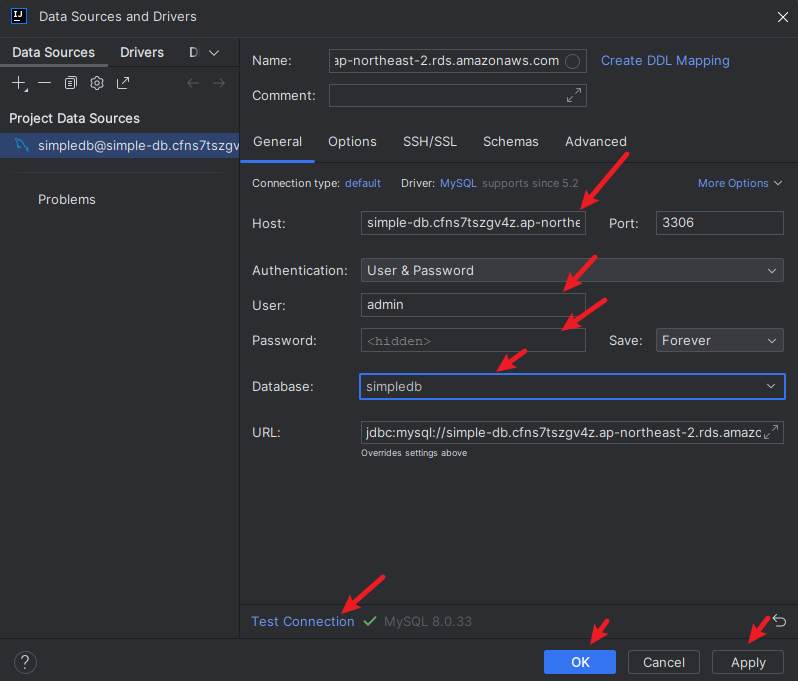Image resolution: width=798 pixels, height=681 pixels.
Task: Switch to the Drivers tab
Action: coord(142,52)
